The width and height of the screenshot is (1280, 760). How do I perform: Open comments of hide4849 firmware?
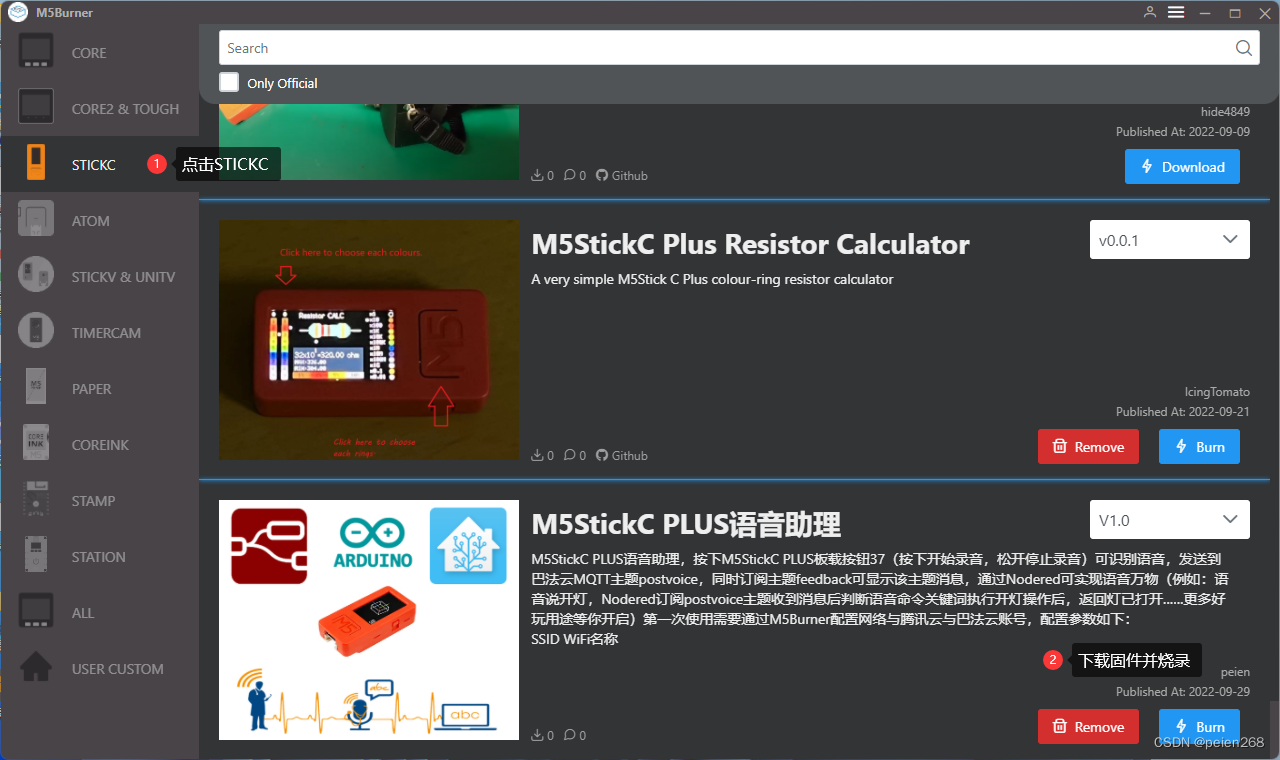click(574, 175)
